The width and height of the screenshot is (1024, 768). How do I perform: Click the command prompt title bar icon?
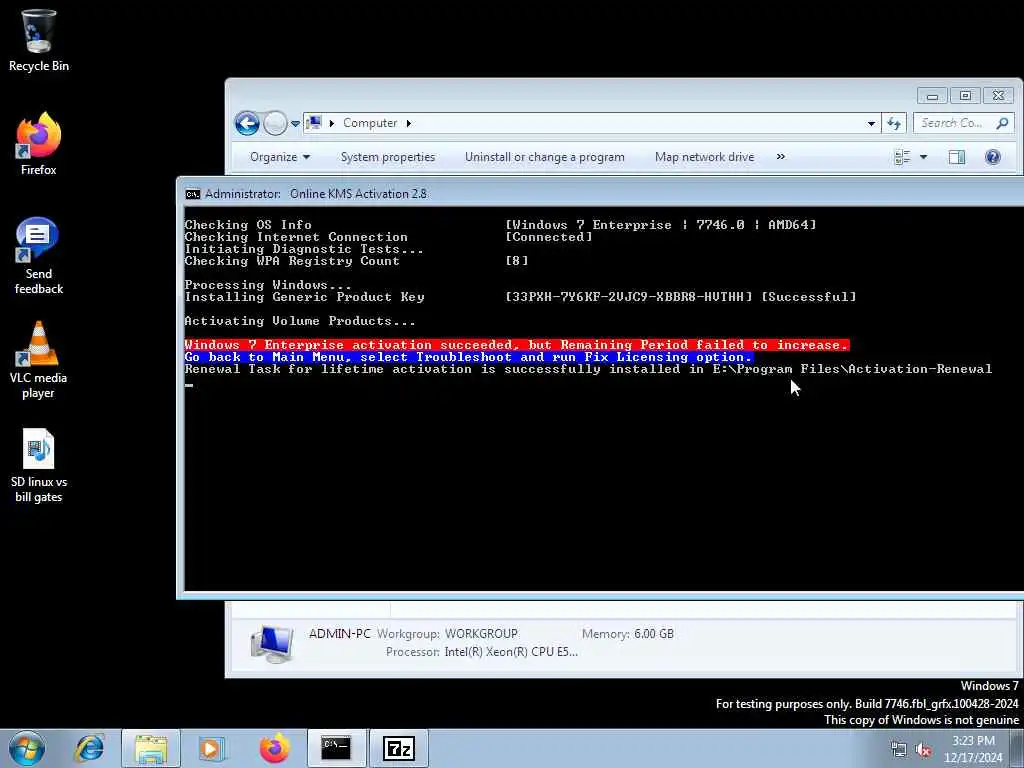coord(193,194)
